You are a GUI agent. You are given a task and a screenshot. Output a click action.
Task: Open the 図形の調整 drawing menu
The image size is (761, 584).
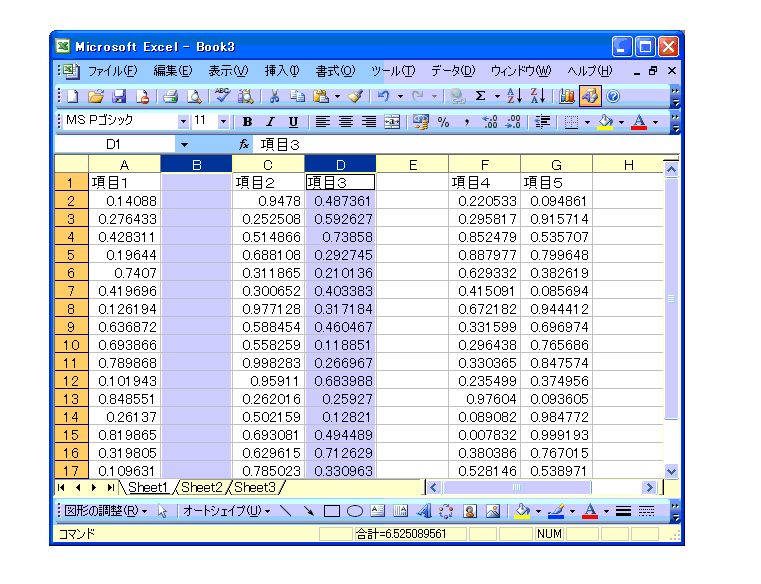[106, 511]
